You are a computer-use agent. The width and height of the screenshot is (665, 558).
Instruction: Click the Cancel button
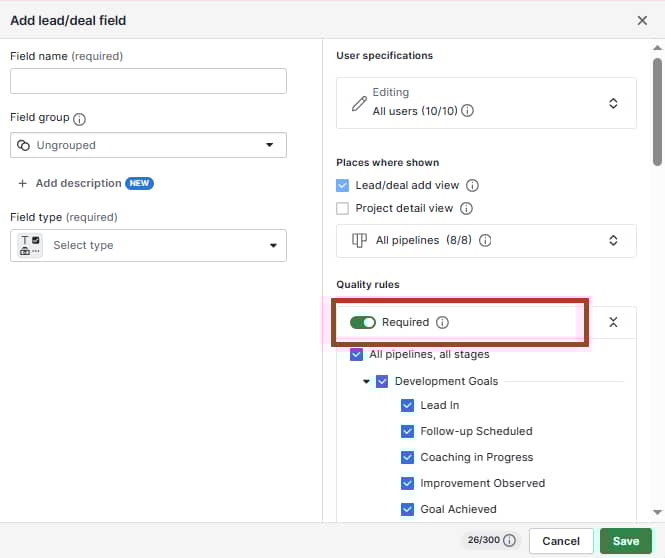coord(561,541)
